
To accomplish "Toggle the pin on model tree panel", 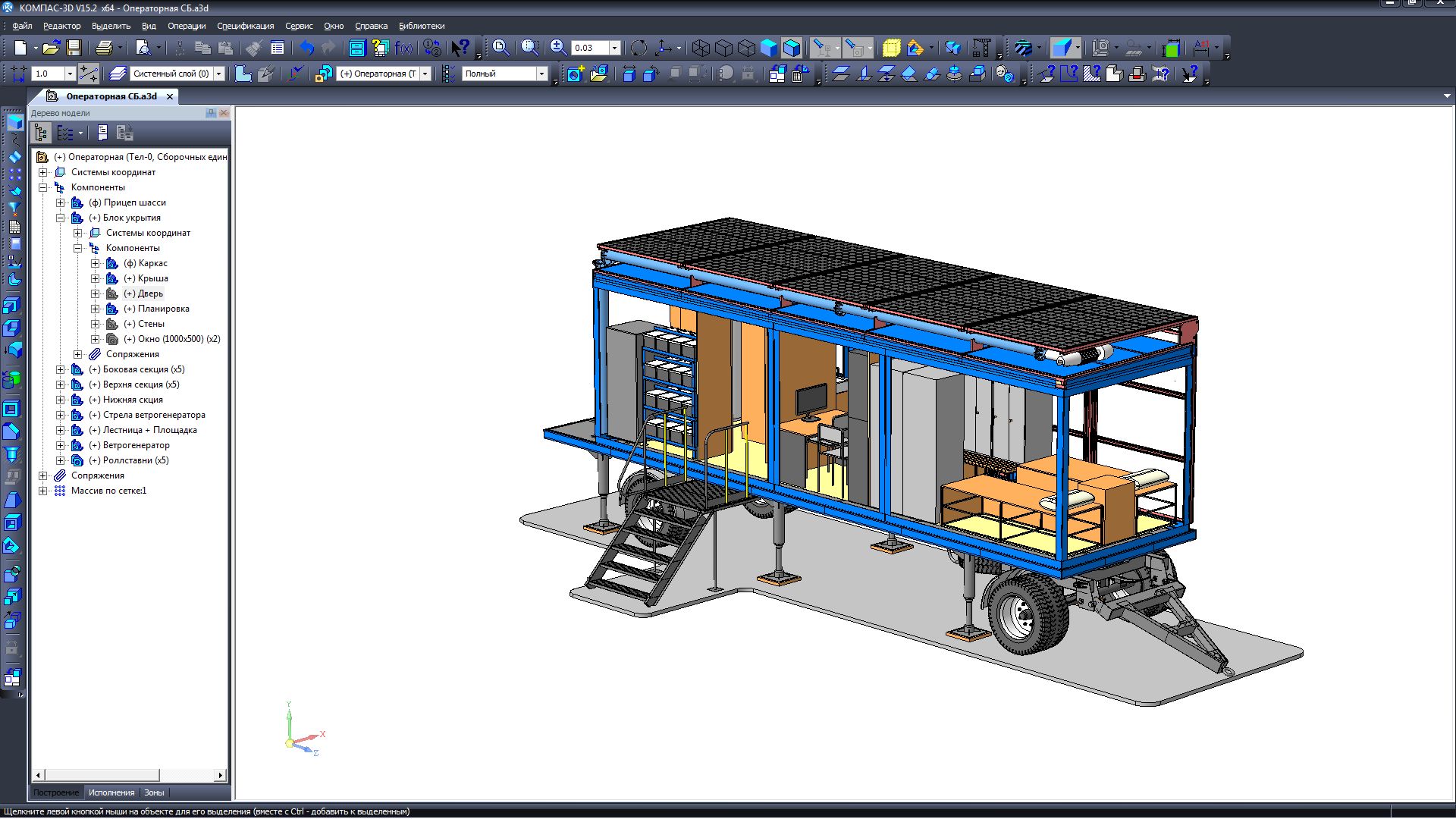I will tap(211, 113).
